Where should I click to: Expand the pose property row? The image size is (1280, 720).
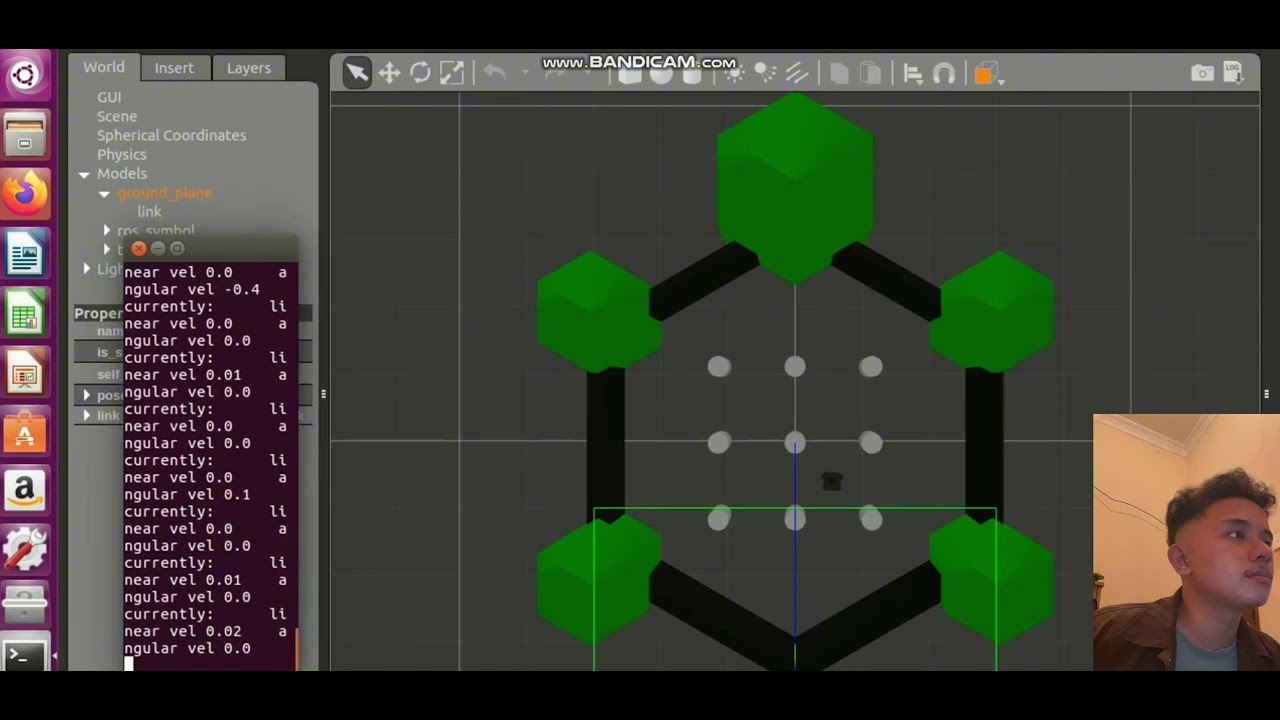coord(87,395)
